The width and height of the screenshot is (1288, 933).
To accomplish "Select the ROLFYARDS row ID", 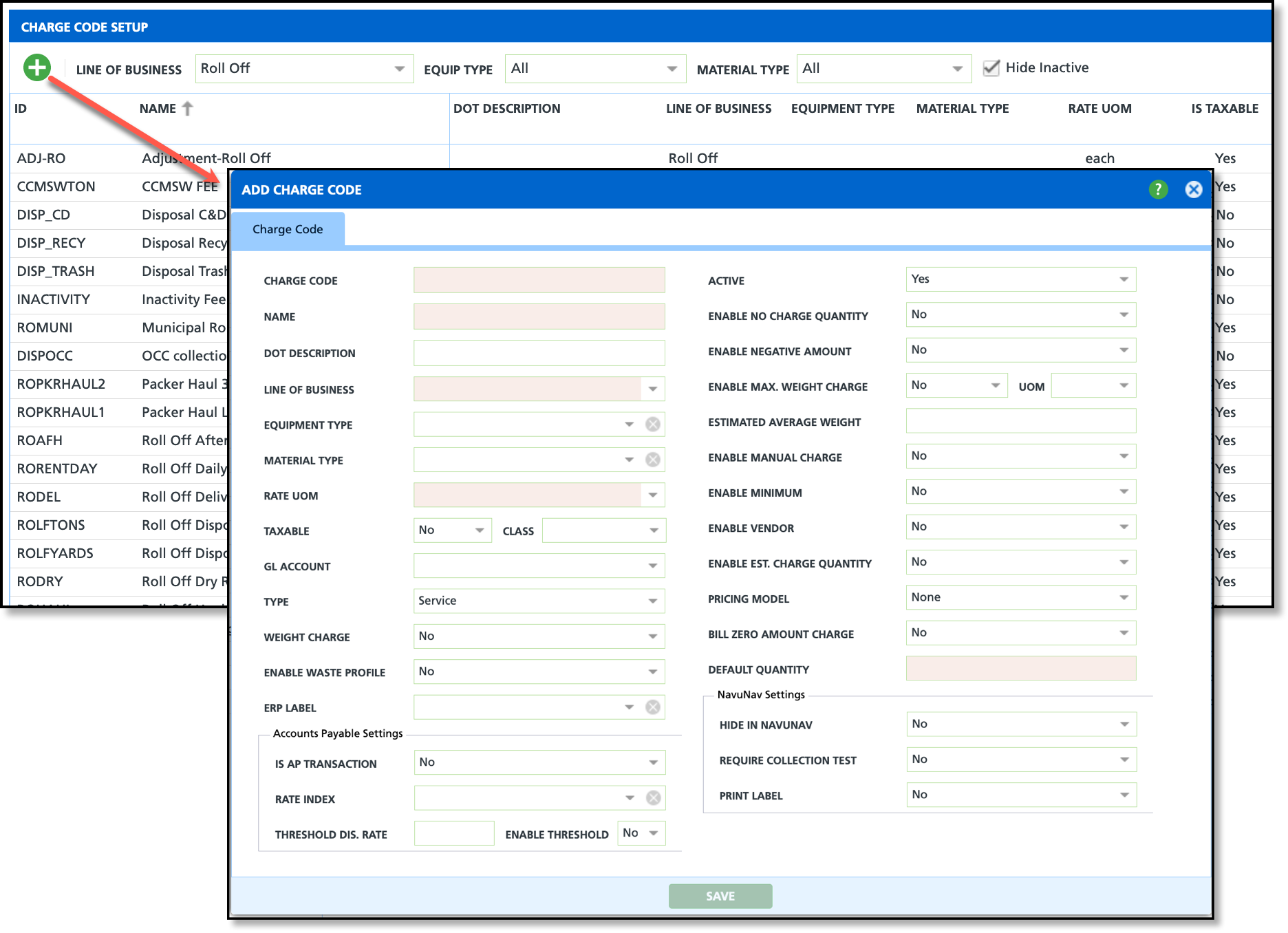I will point(55,553).
